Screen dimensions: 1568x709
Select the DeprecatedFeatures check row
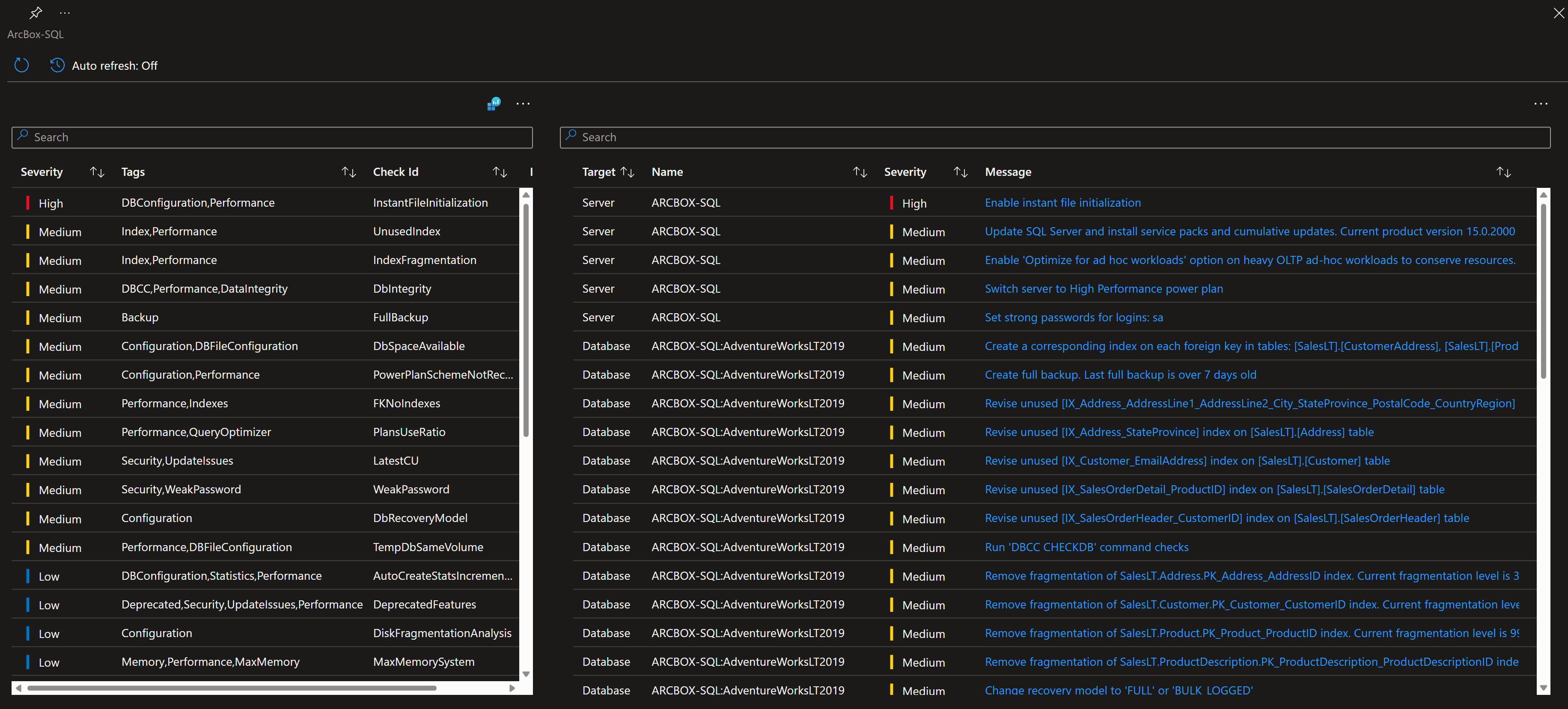click(265, 604)
